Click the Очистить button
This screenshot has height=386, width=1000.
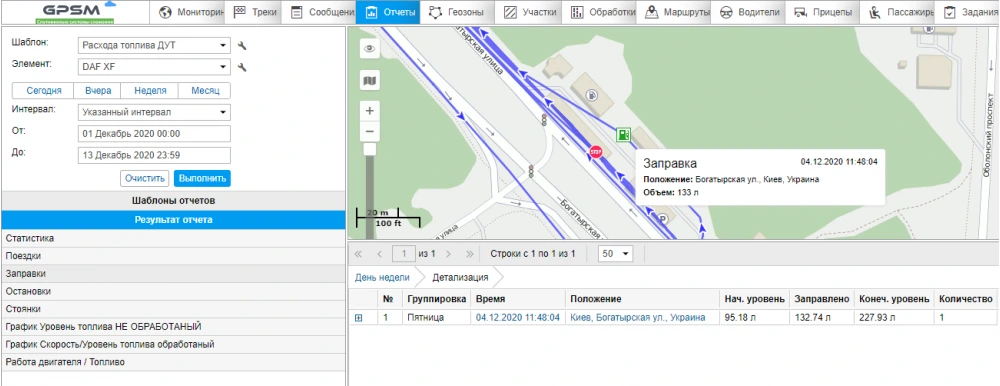click(x=145, y=178)
